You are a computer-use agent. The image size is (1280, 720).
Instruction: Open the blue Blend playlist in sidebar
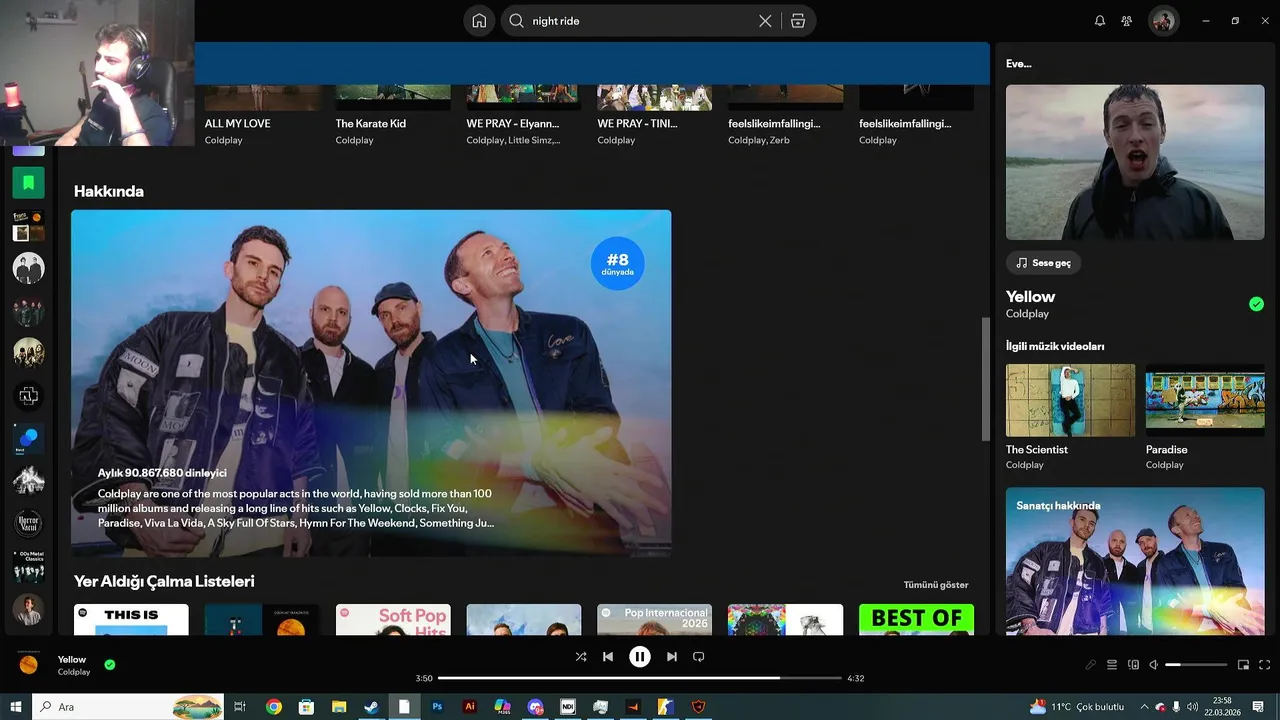pyautogui.click(x=28, y=439)
